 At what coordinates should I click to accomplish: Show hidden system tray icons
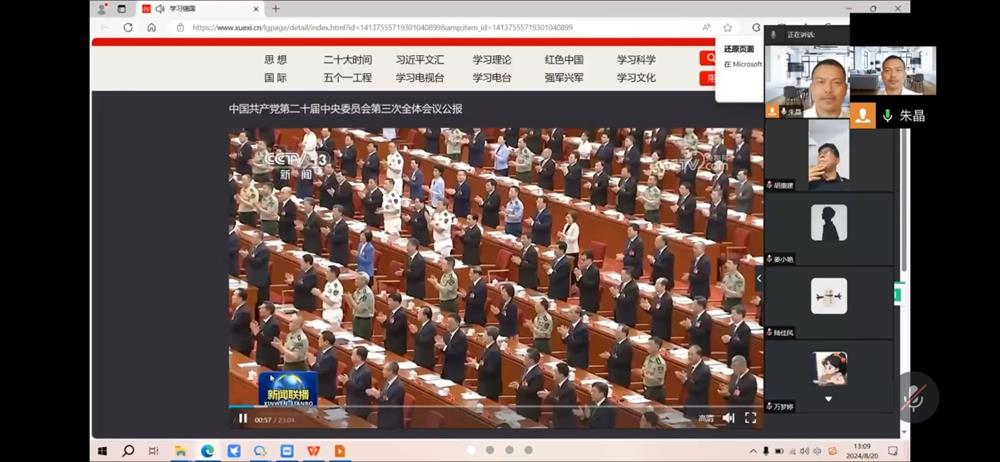(x=753, y=451)
